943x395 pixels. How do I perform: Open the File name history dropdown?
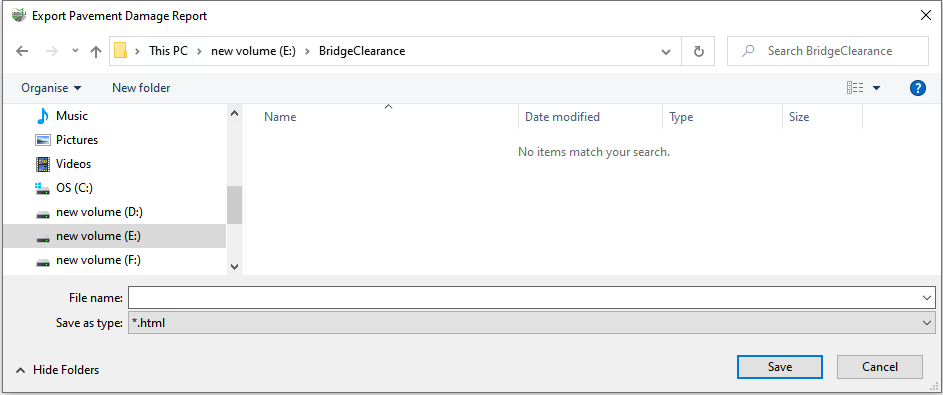pos(927,298)
